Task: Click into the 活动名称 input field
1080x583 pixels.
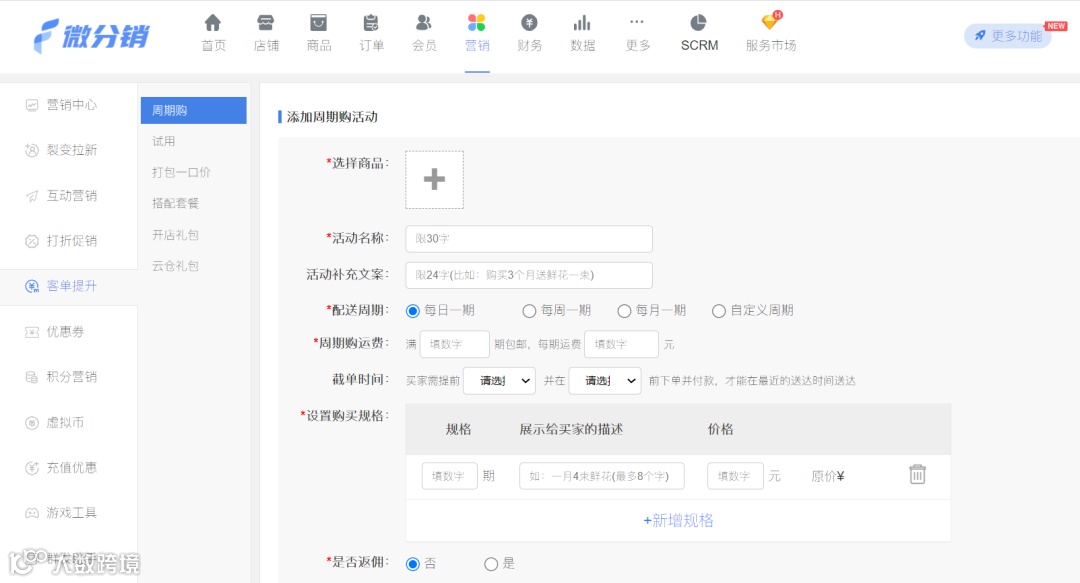Action: pos(528,238)
